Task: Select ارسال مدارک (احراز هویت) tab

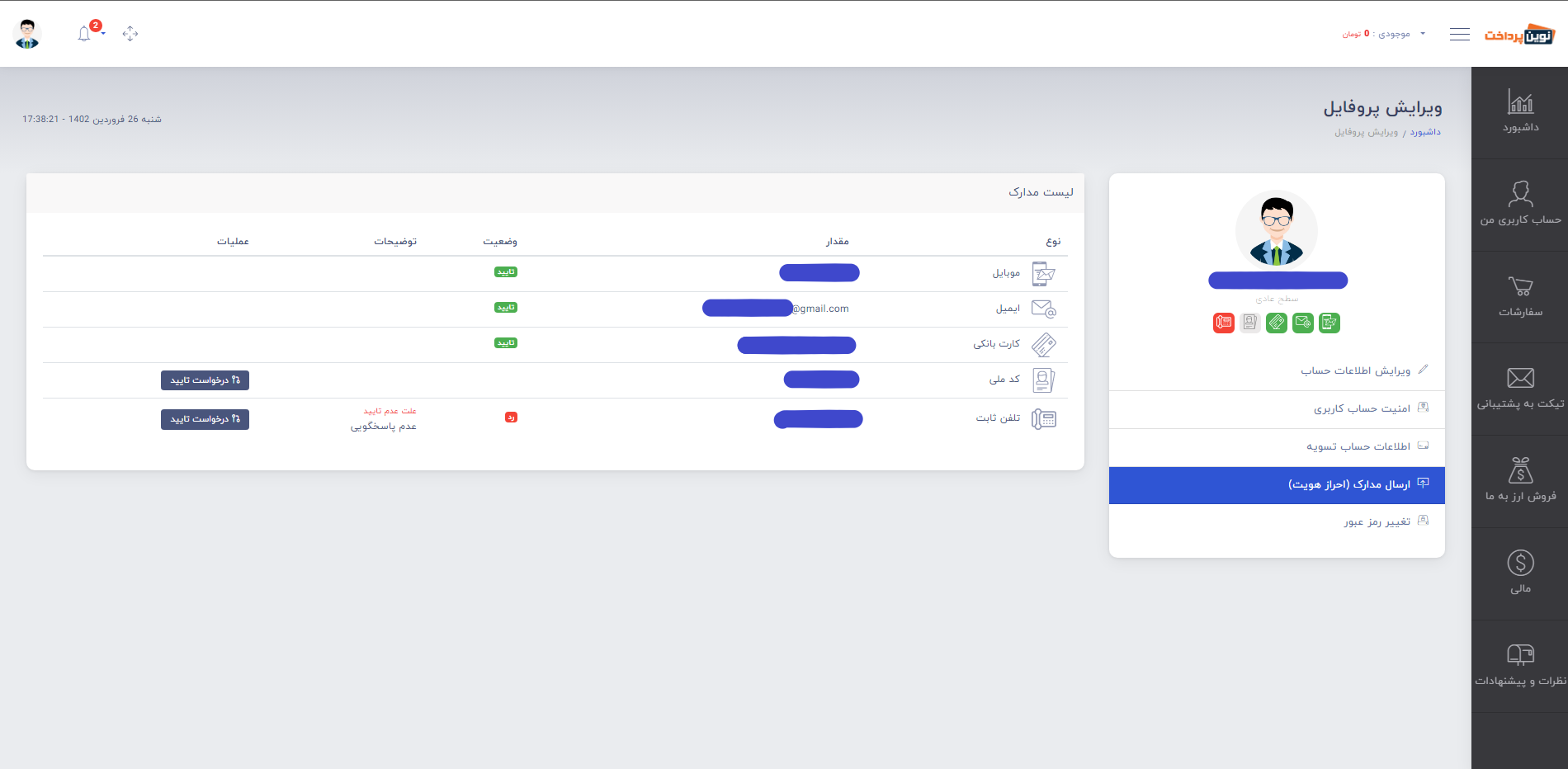Action: point(1277,485)
